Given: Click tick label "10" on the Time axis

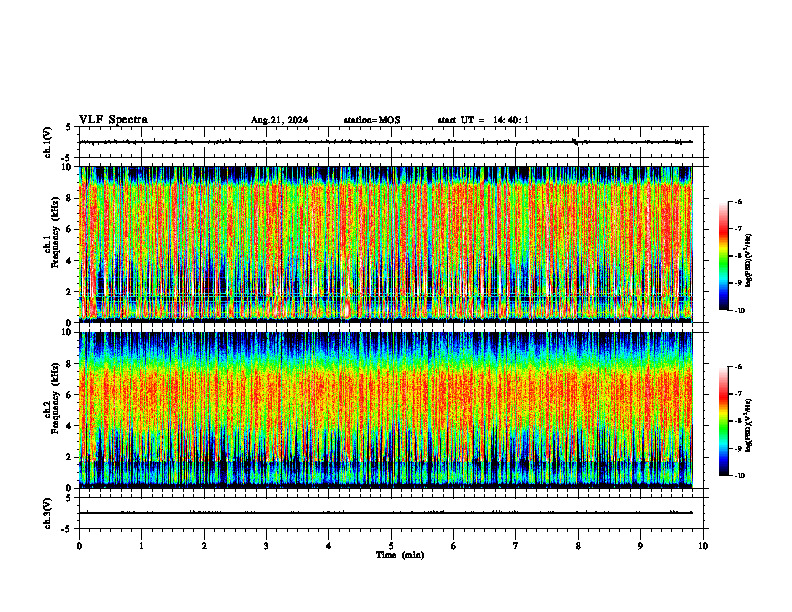Looking at the screenshot, I should point(703,546).
